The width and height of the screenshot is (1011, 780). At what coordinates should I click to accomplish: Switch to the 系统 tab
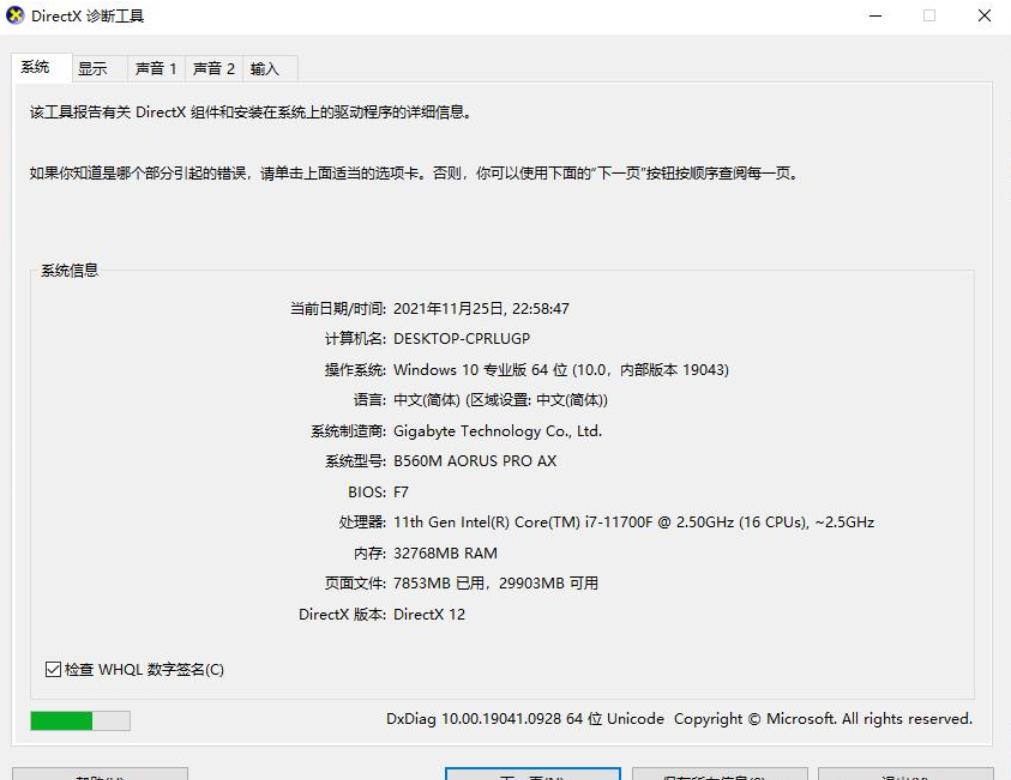pyautogui.click(x=41, y=68)
